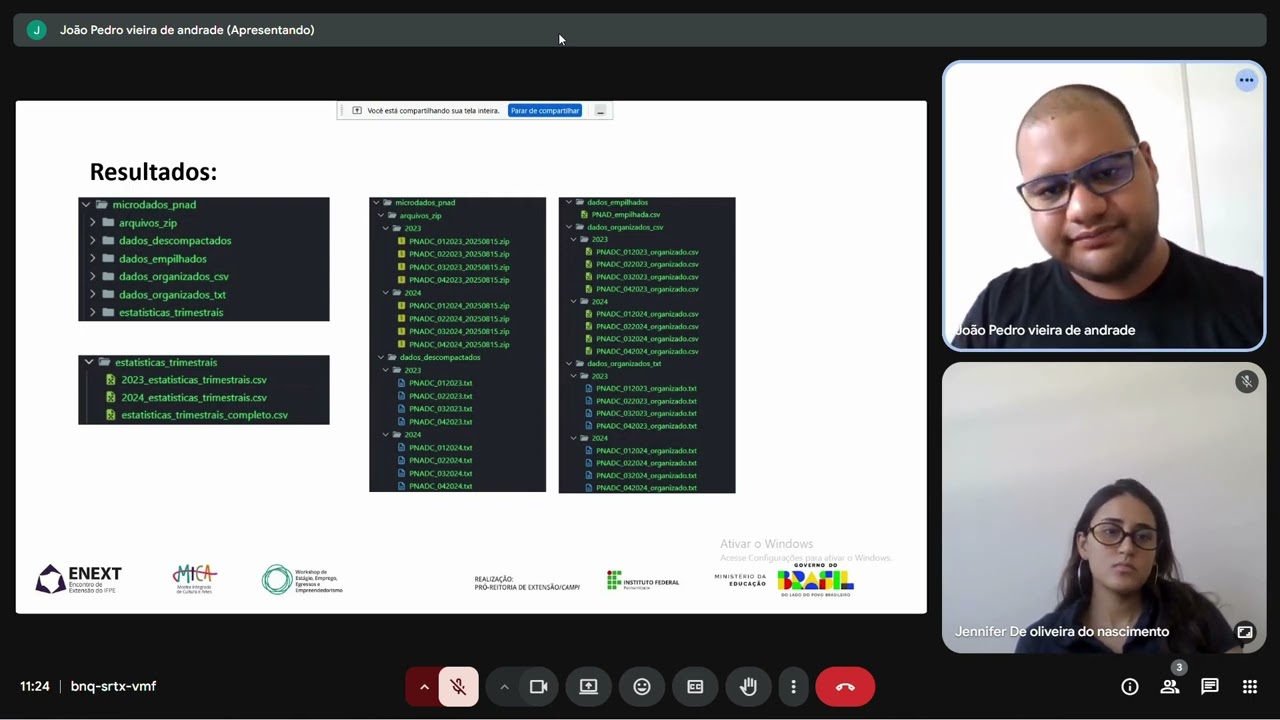Screen dimensions: 1280x720
Task: Click the presenter avatar letter J
Action: 37,30
